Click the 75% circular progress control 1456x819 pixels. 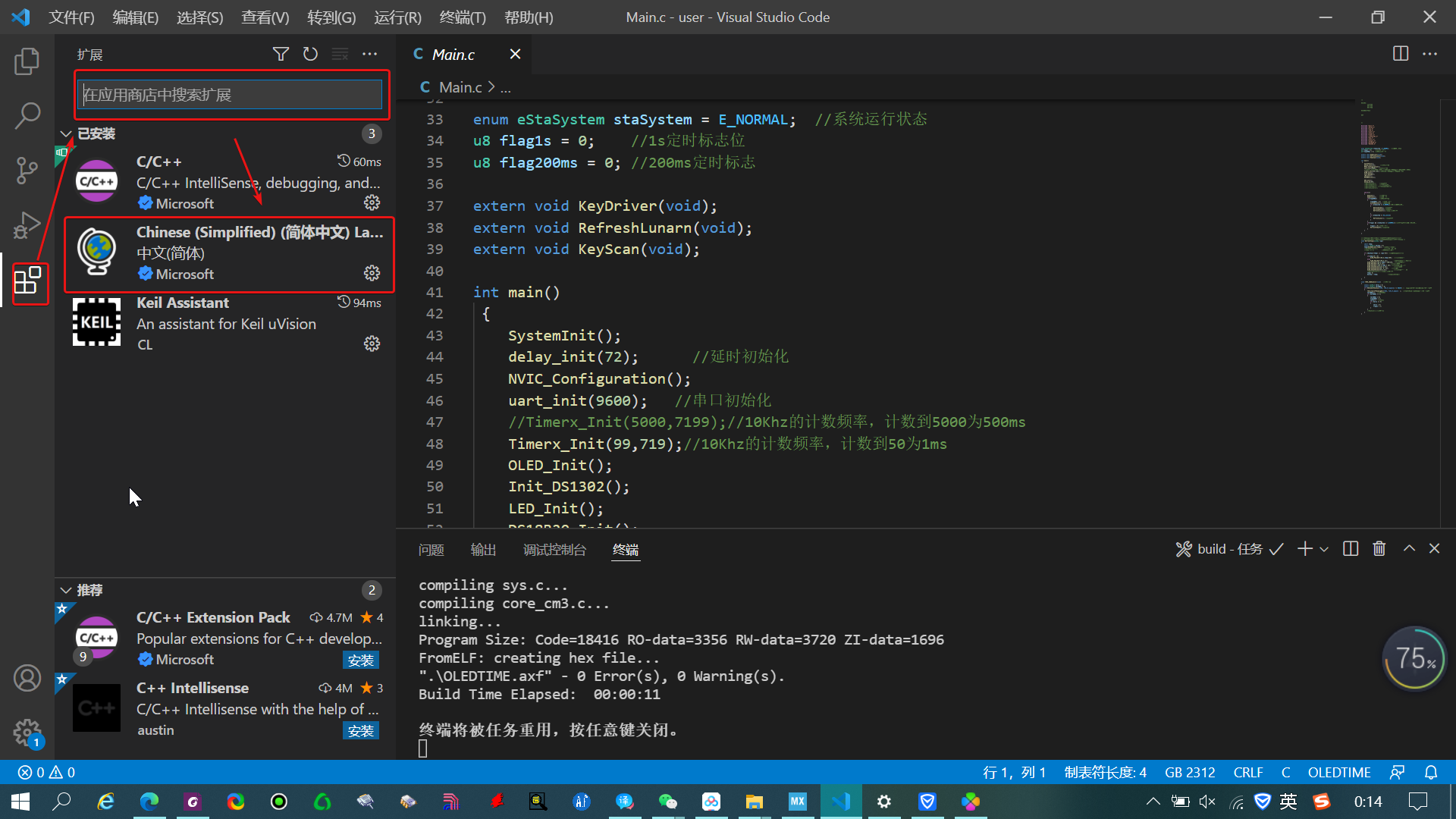[x=1414, y=658]
